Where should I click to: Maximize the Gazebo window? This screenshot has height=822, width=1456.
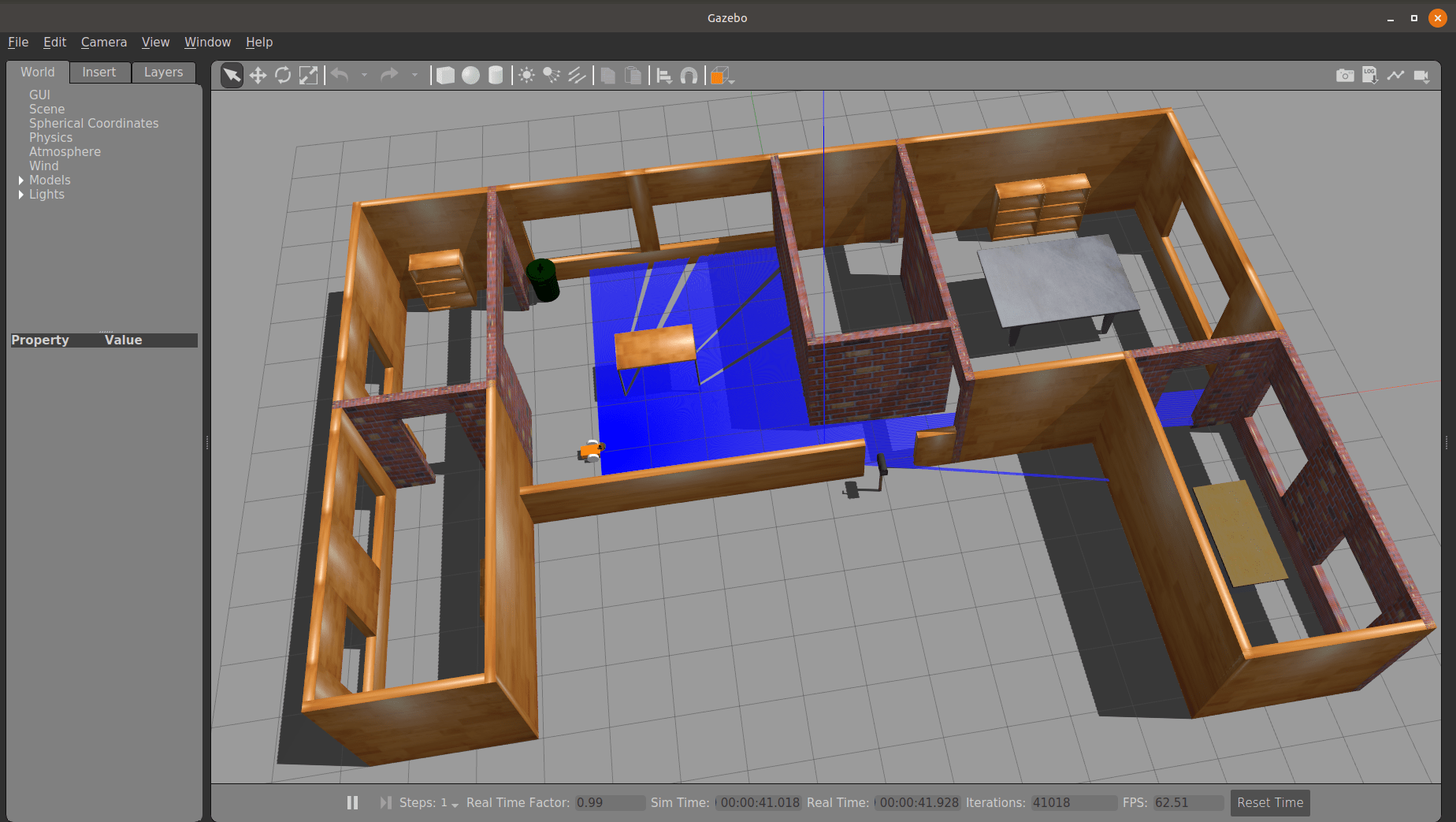click(1414, 18)
